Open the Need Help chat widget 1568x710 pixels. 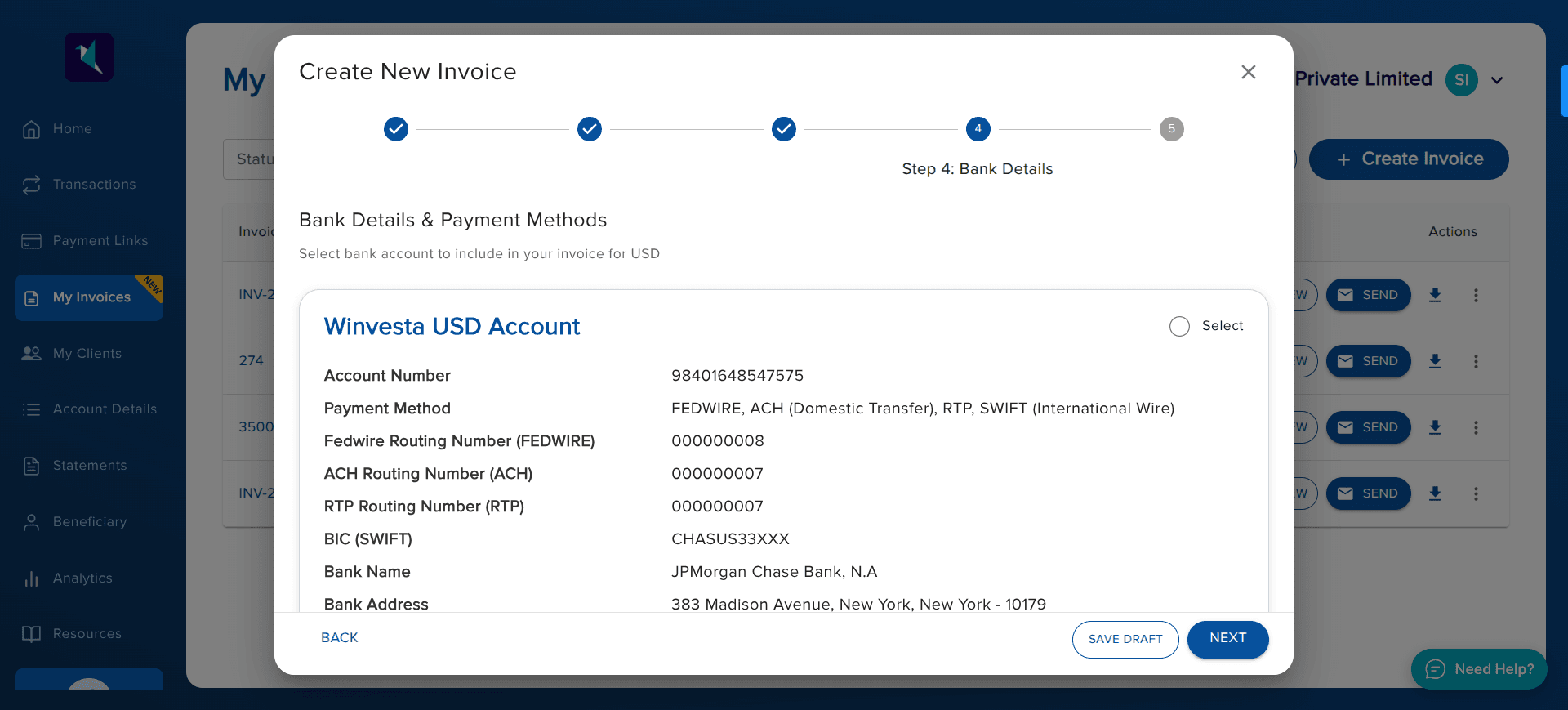(x=1479, y=669)
